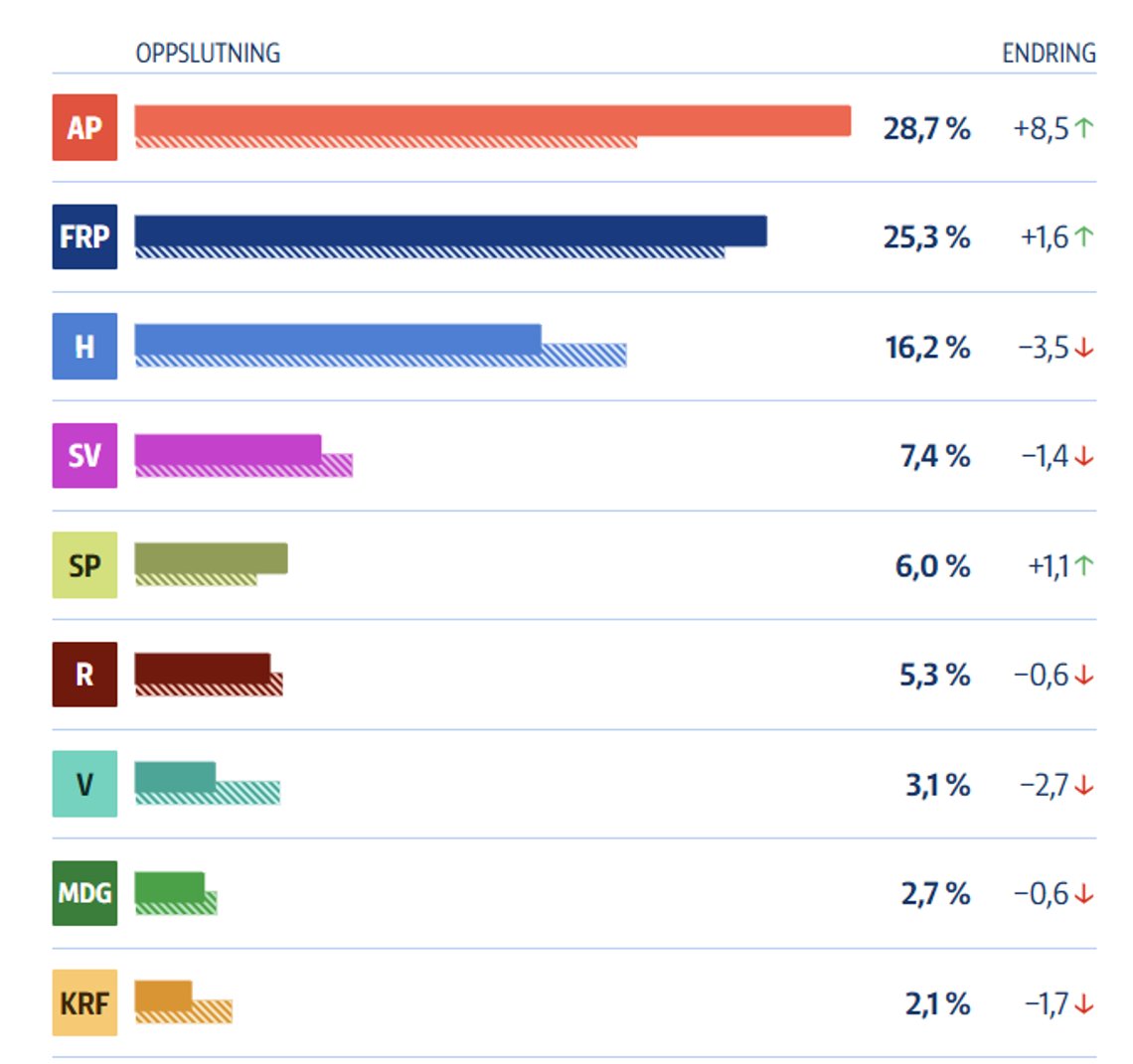Click the green MDG party badge
1133x1064 pixels.
[x=84, y=893]
